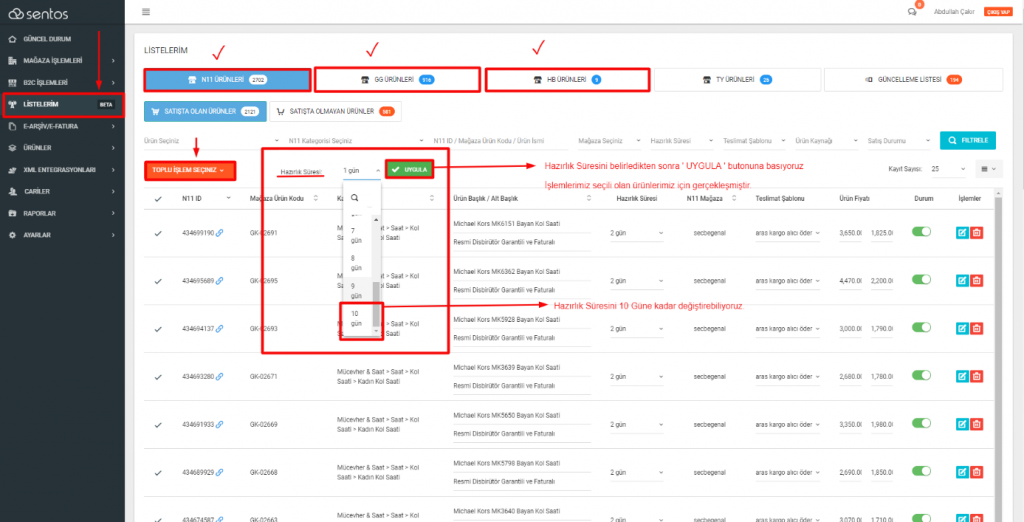Choose the 10 gün option from the list
This screenshot has width=1024, height=522.
point(355,318)
